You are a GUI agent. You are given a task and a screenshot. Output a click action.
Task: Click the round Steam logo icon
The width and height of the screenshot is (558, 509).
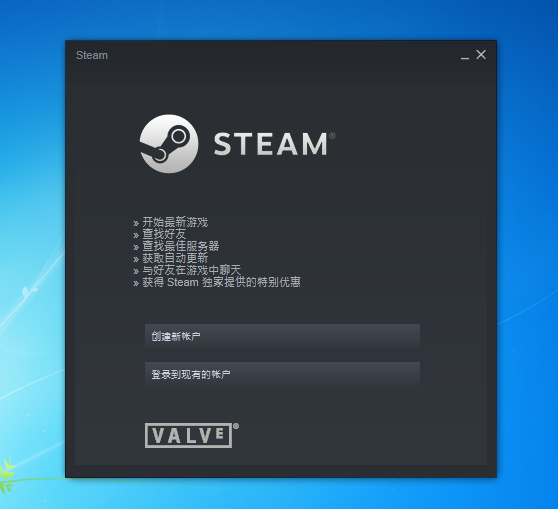click(x=169, y=144)
